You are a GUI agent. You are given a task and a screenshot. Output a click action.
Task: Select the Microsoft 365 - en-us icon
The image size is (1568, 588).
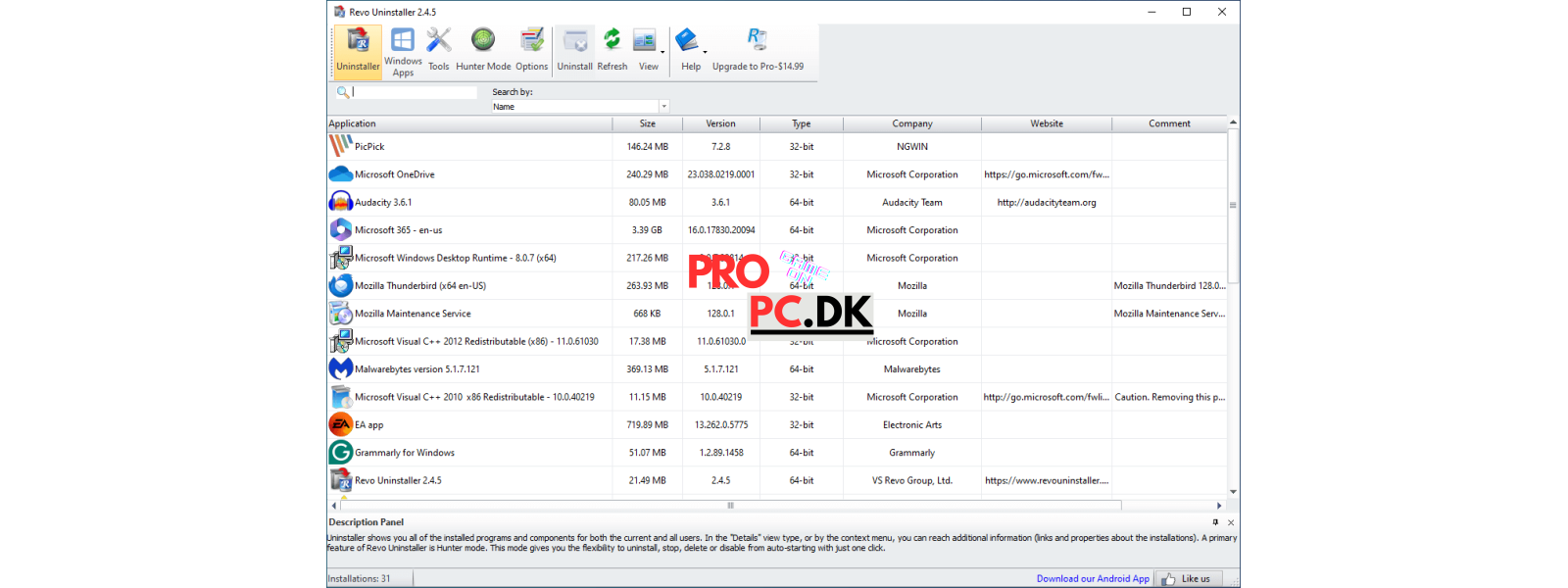[340, 230]
